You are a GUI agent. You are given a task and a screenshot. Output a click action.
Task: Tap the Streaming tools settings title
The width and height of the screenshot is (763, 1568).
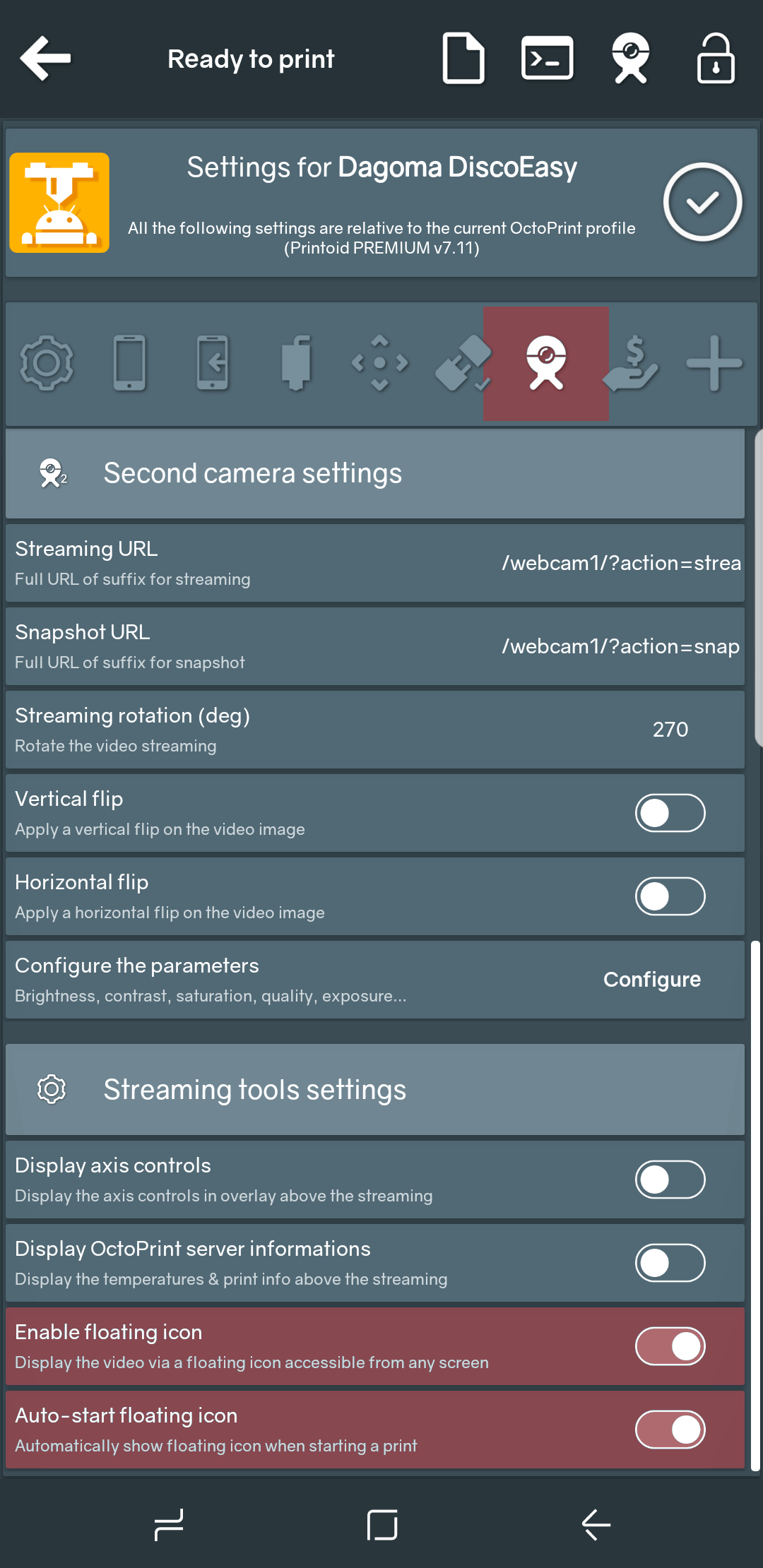[255, 1090]
